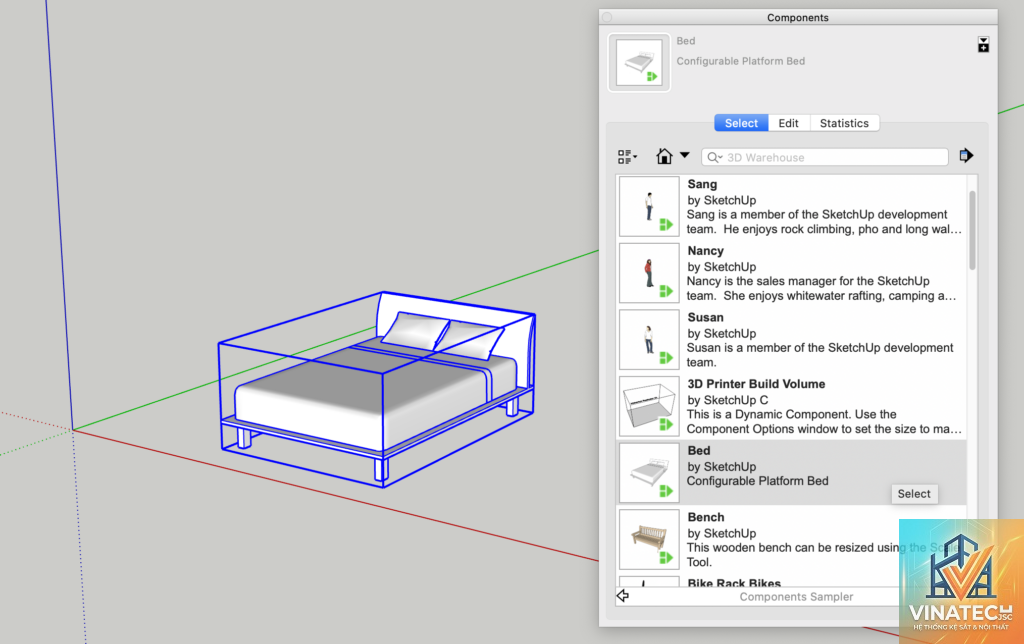
Task: Click the Configurable Platform Bed description field
Action: pyautogui.click(x=741, y=61)
